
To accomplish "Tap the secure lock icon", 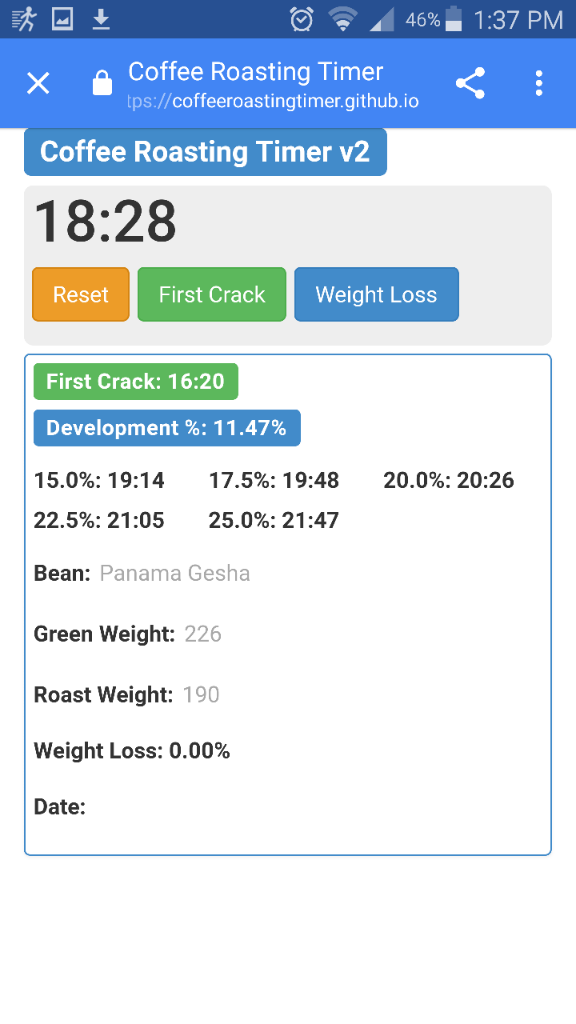I will pos(102,83).
